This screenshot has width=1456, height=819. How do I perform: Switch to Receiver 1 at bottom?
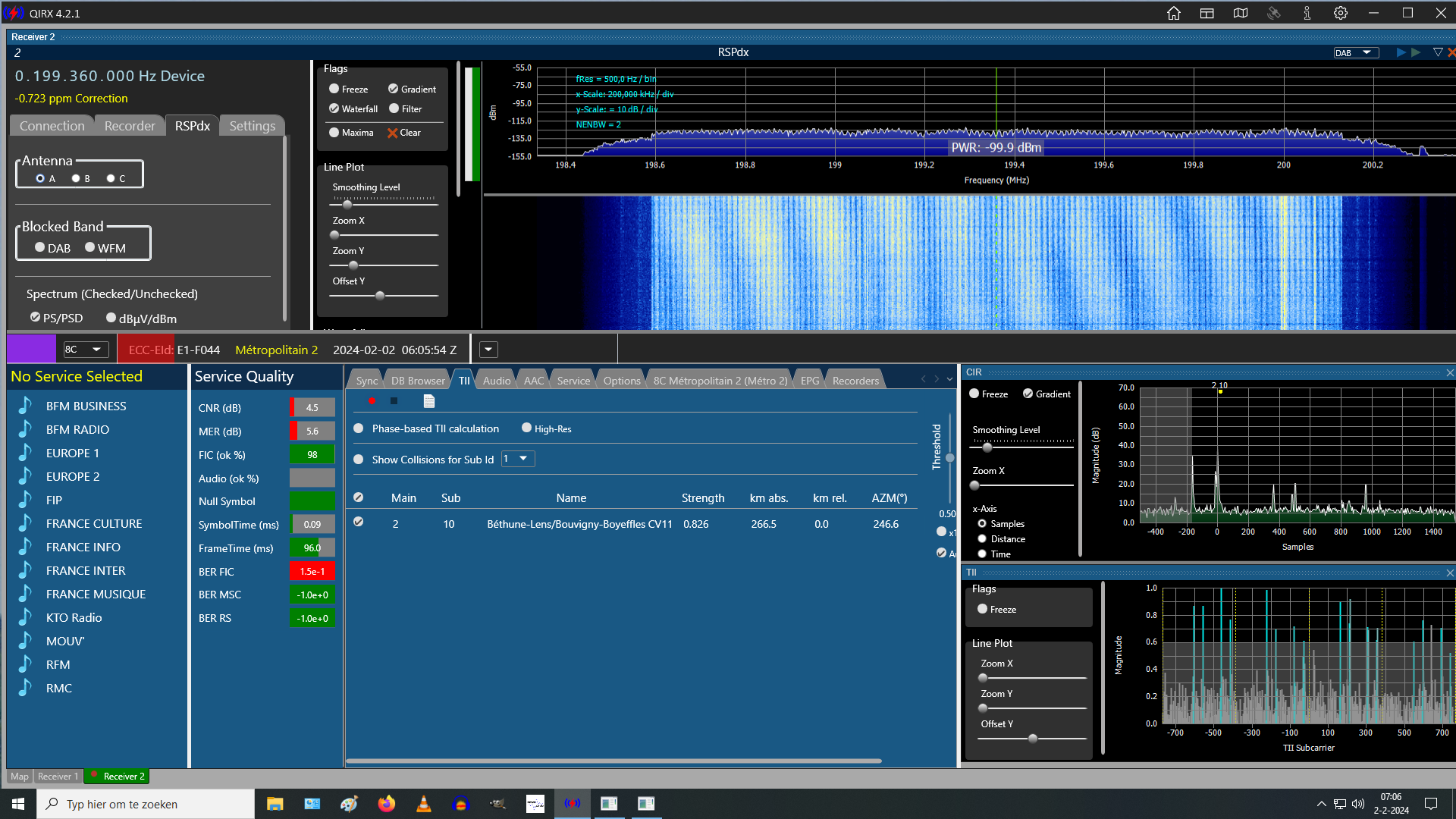pyautogui.click(x=58, y=776)
